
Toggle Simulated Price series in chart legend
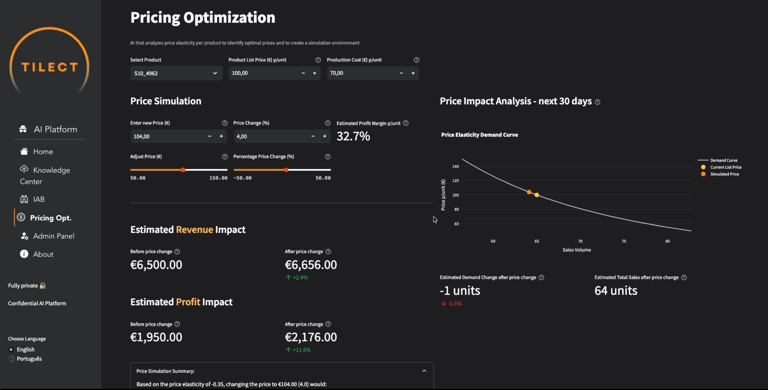tap(720, 174)
